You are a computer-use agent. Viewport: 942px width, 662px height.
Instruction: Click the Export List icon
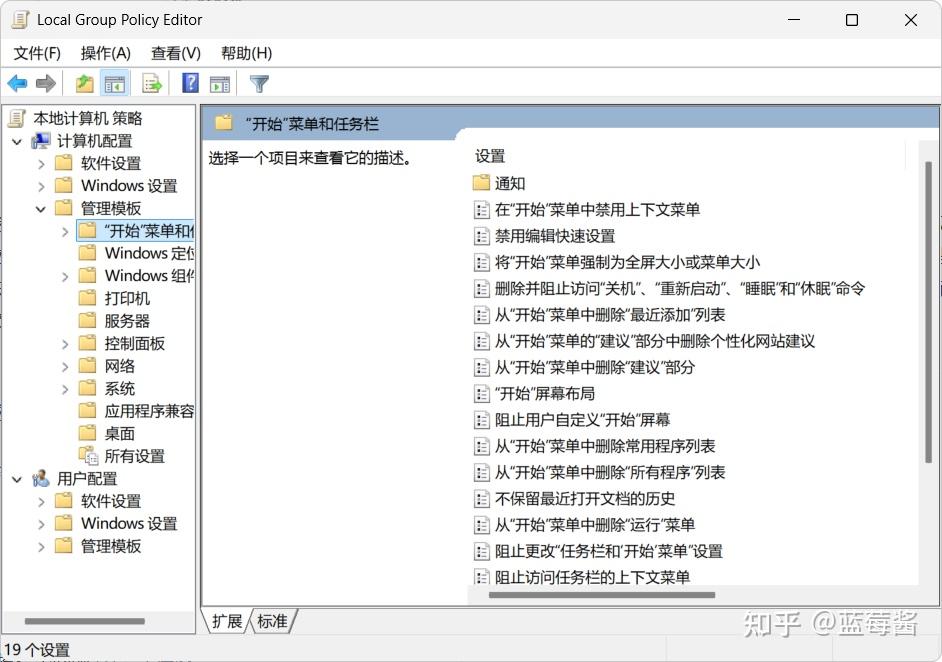[152, 83]
